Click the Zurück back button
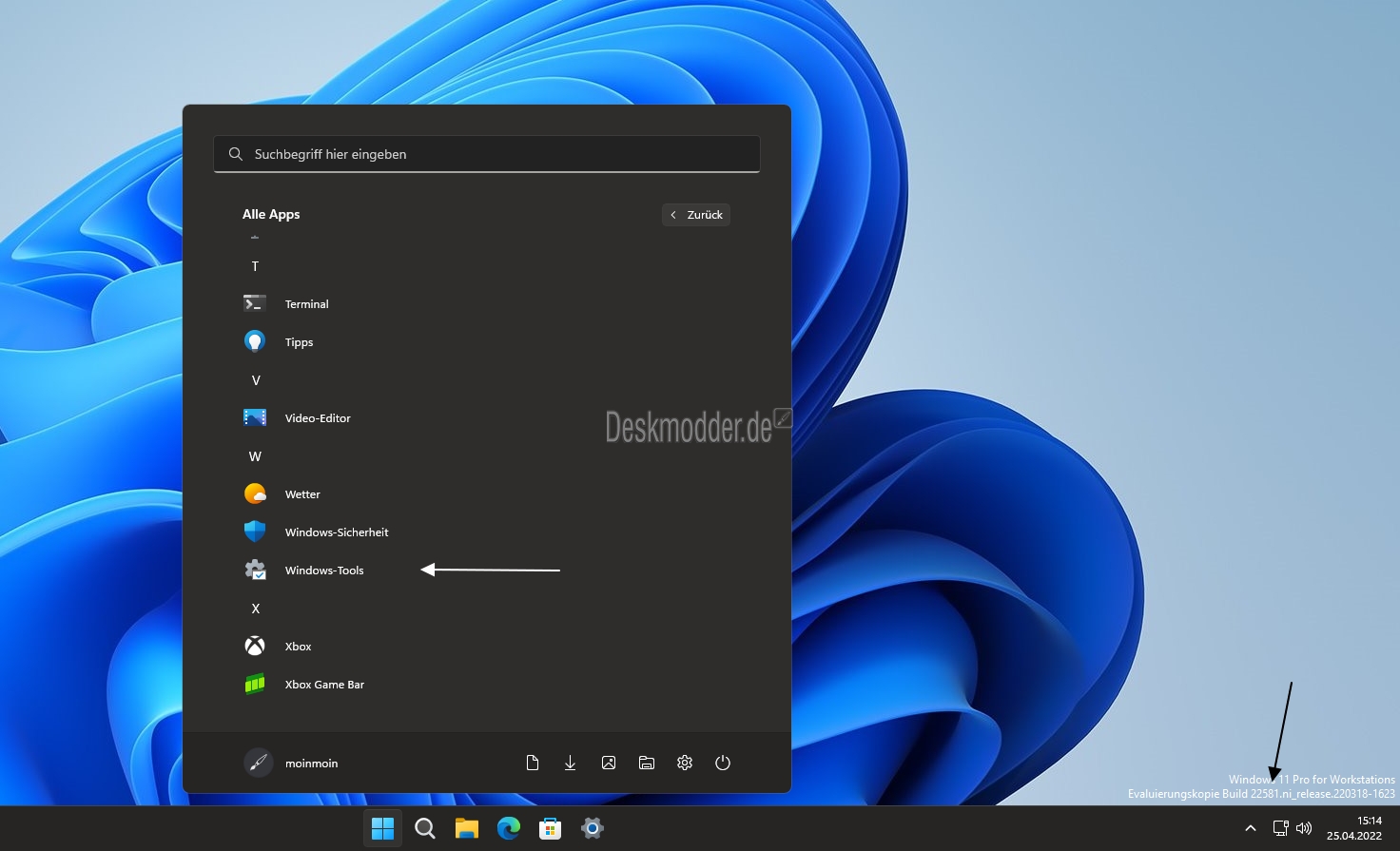Viewport: 1400px width, 851px height. click(696, 215)
